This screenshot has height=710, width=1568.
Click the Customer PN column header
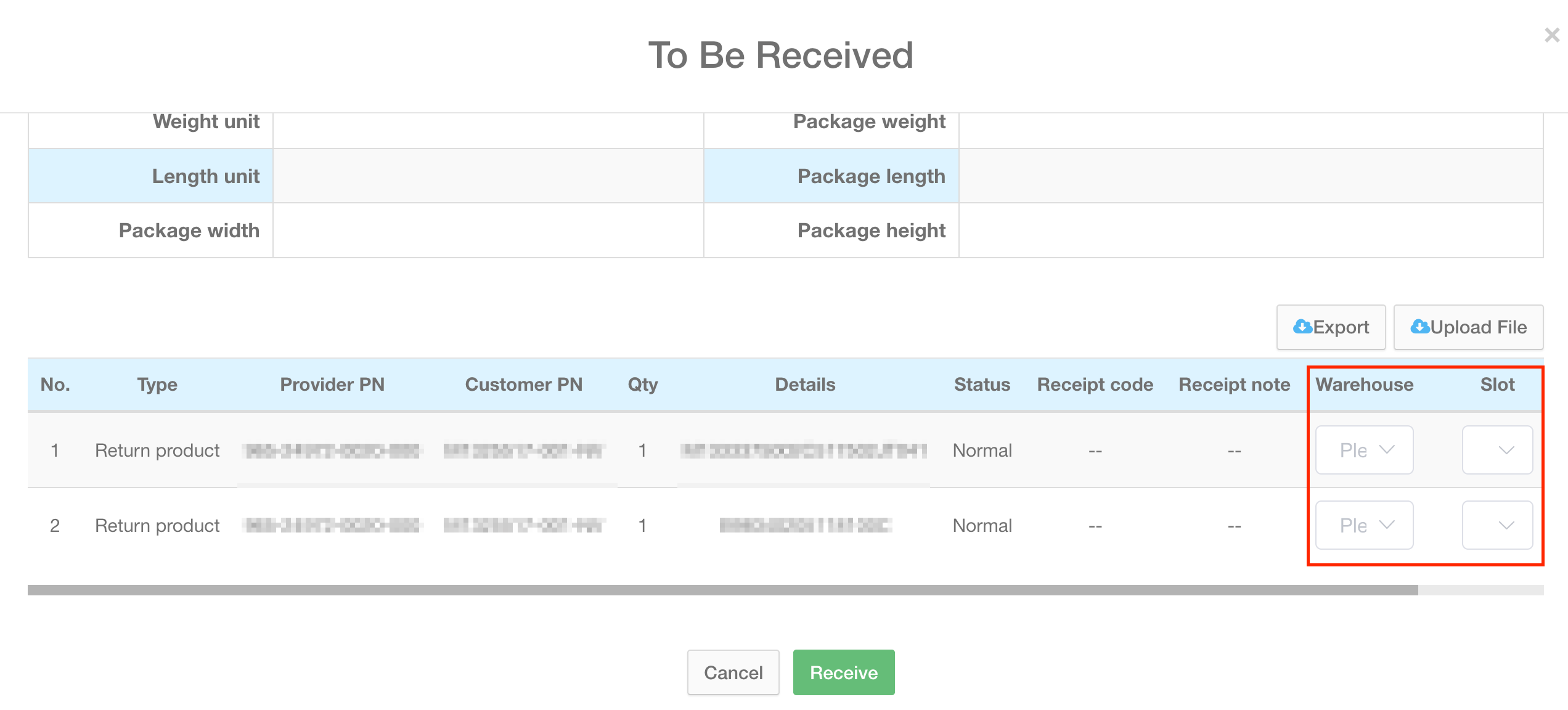(523, 385)
